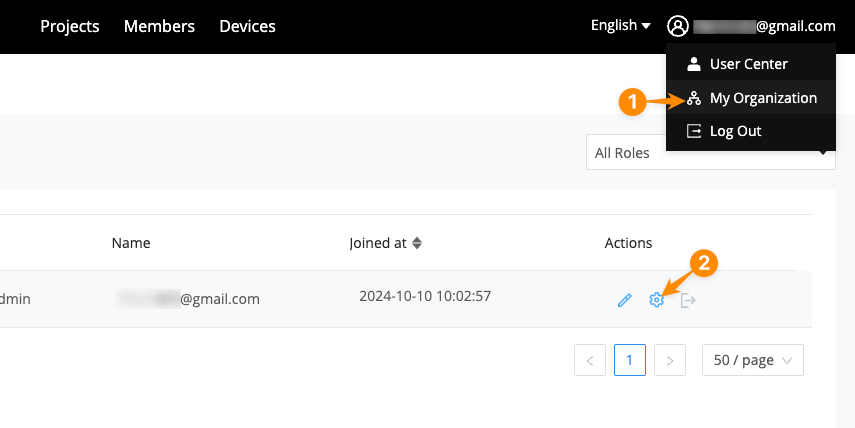Open member settings gear icon

(x=657, y=299)
